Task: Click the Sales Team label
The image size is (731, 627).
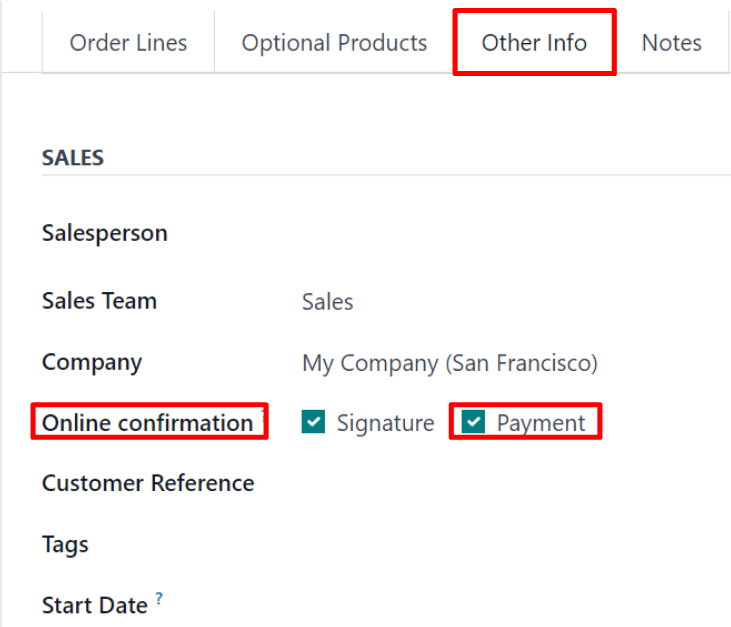Action: (x=99, y=301)
